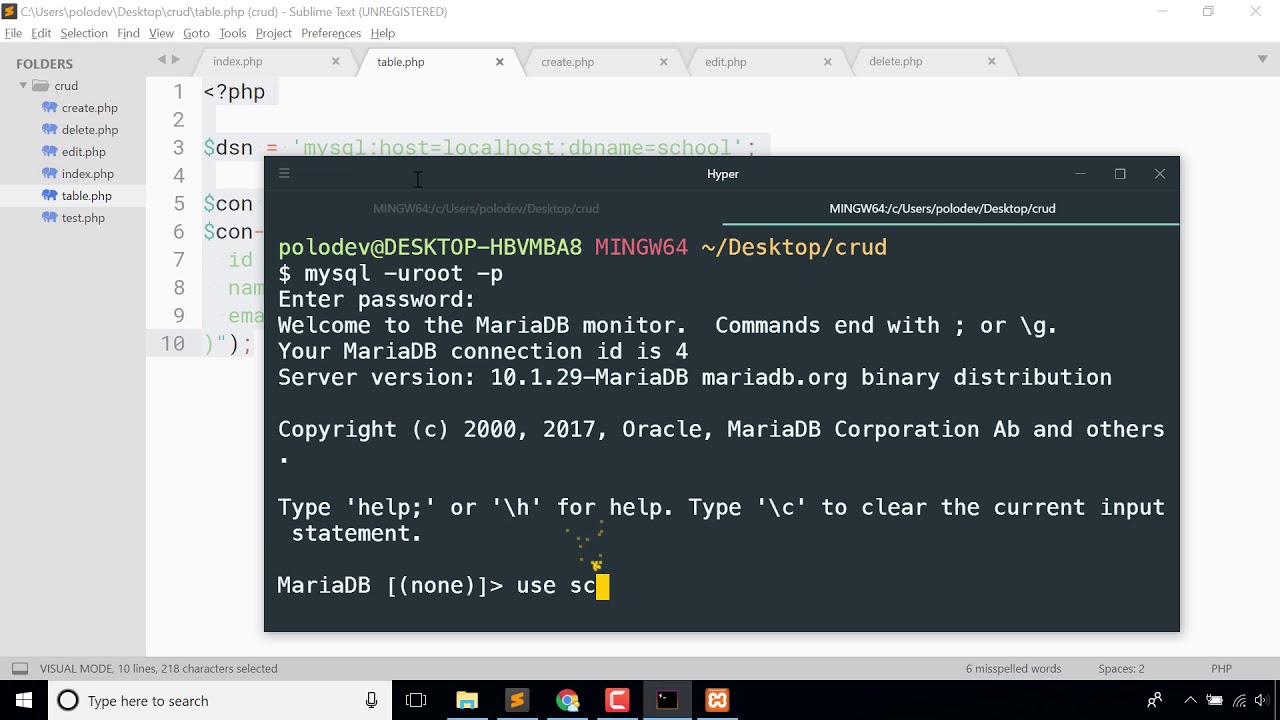Image resolution: width=1280 pixels, height=720 pixels.
Task: Open the Edit menu
Action: [41, 33]
